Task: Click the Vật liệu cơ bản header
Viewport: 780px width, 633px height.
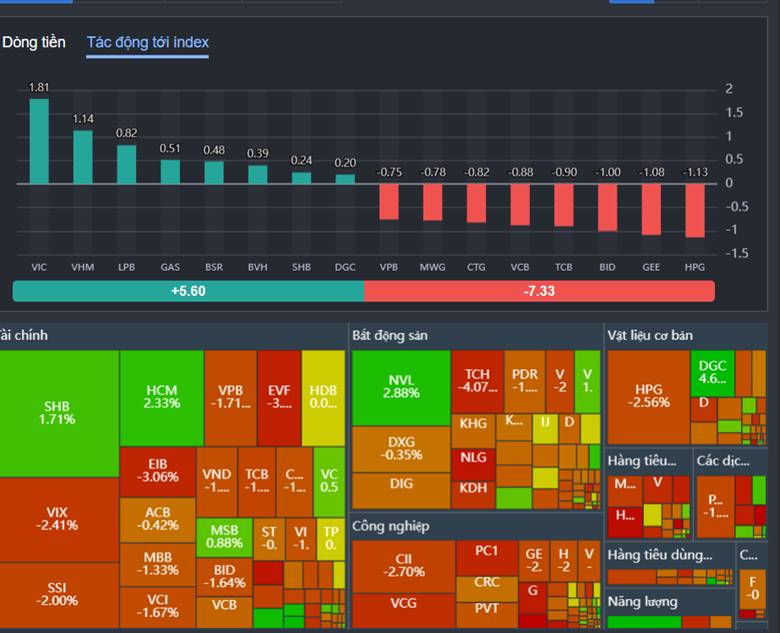Action: (x=650, y=336)
